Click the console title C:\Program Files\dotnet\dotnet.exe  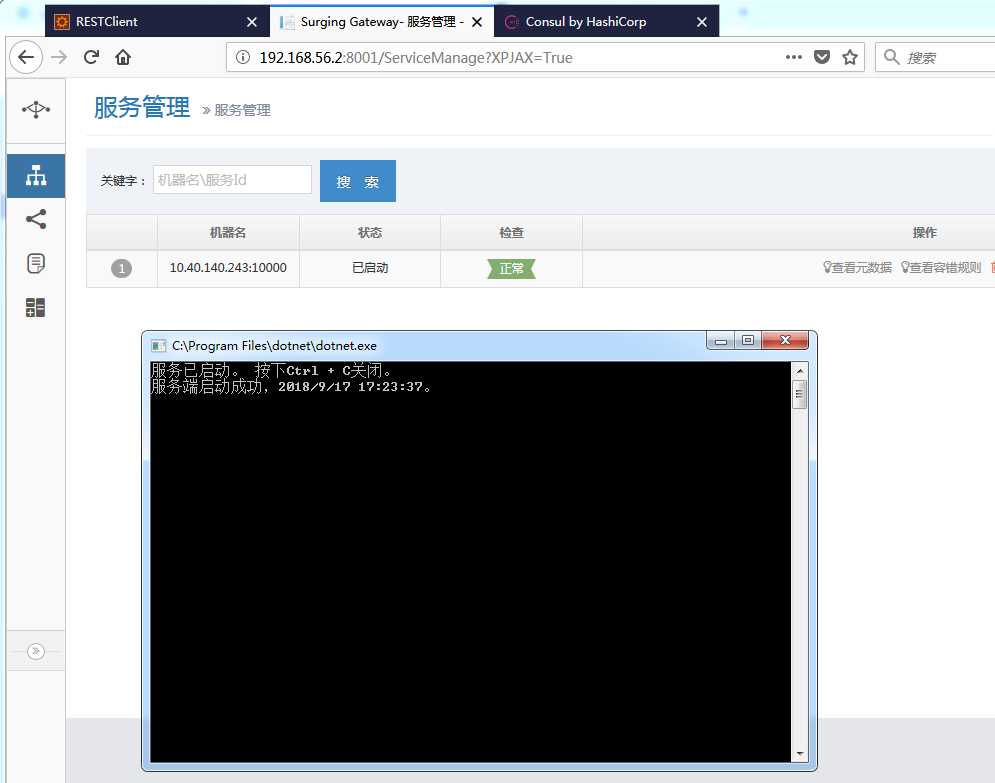(x=274, y=346)
